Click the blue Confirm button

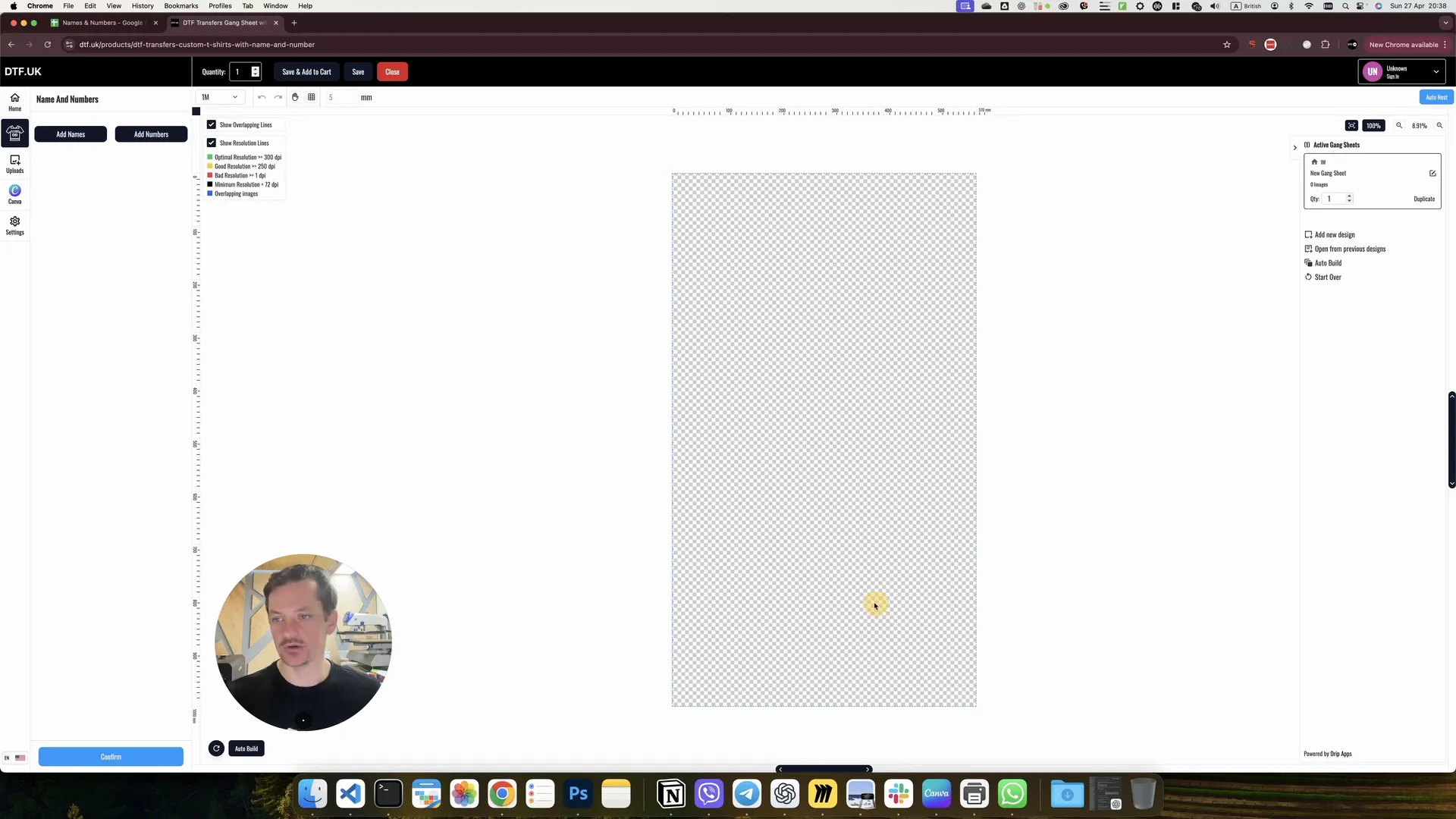pos(111,757)
